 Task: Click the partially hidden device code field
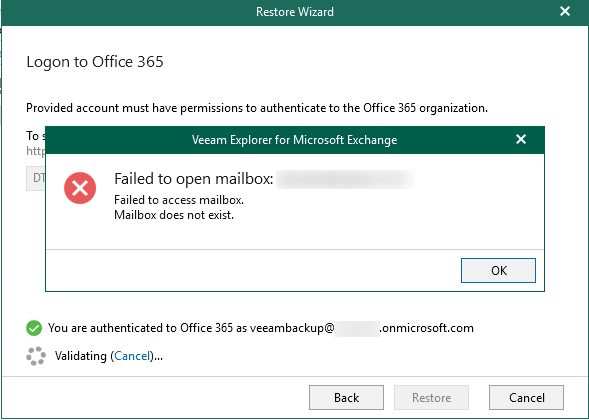(x=36, y=178)
